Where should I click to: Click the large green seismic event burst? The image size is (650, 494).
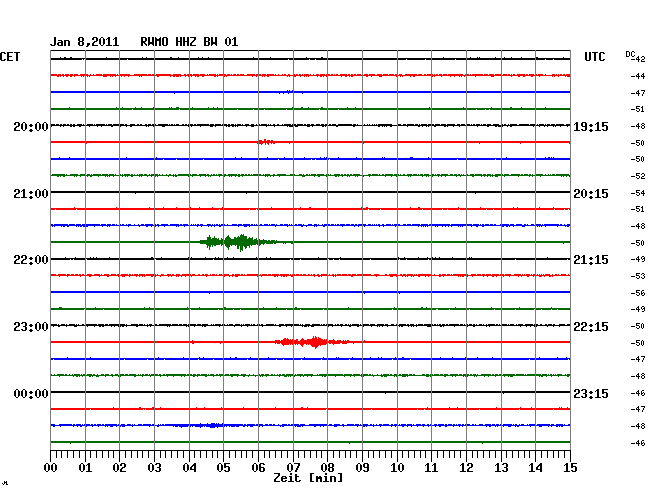240,242
